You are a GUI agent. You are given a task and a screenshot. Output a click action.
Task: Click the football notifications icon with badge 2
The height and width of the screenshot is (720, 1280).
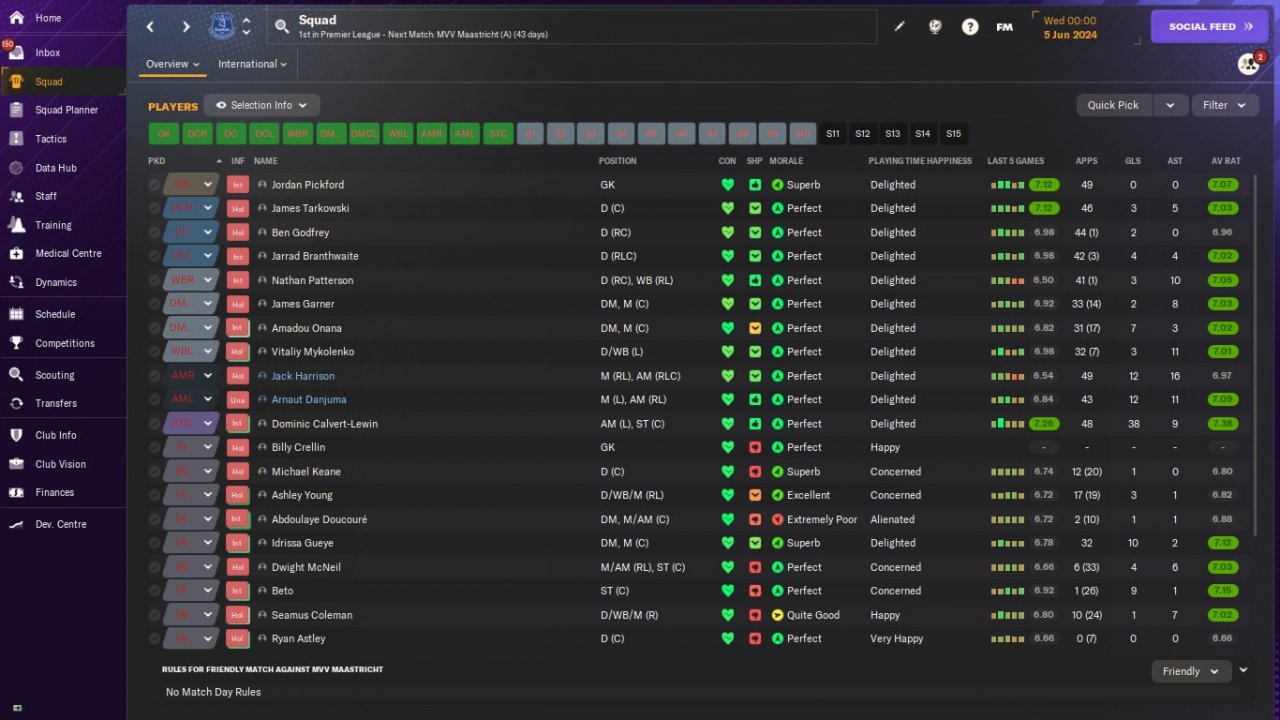pyautogui.click(x=1249, y=64)
